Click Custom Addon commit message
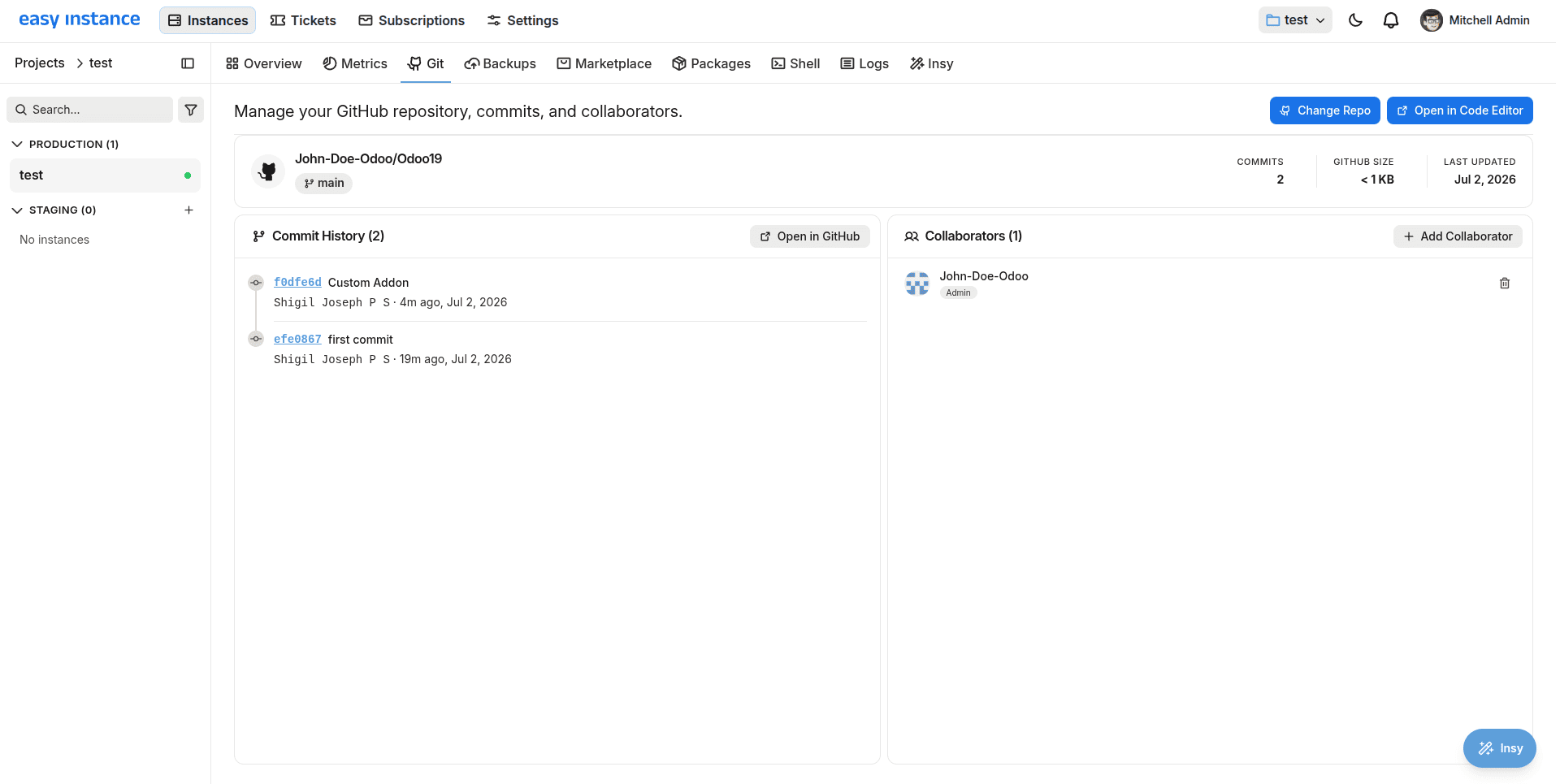 pyautogui.click(x=368, y=282)
